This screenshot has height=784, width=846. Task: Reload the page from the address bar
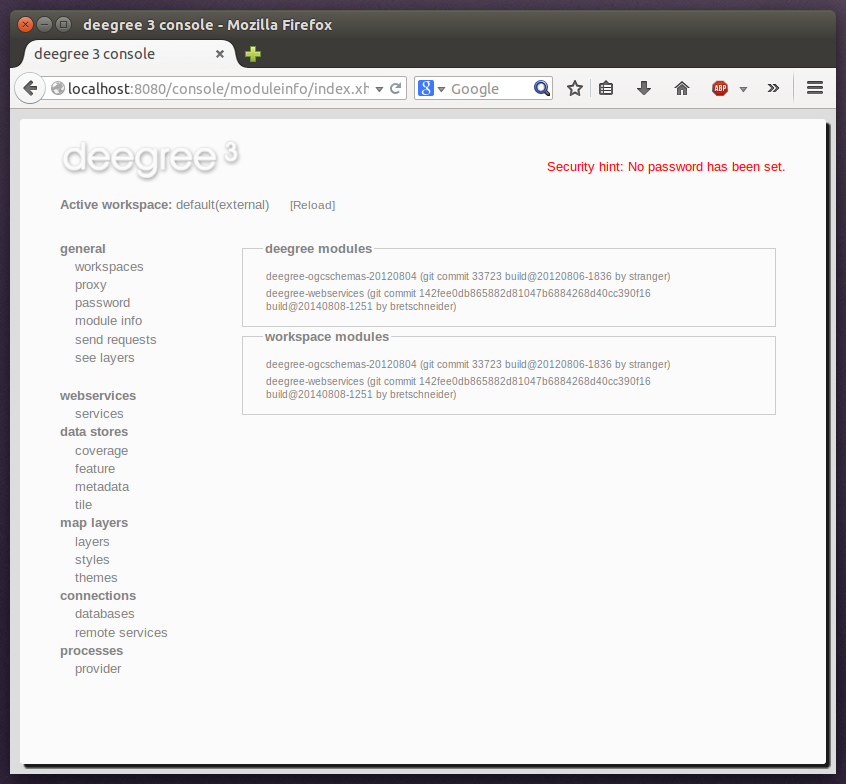396,88
